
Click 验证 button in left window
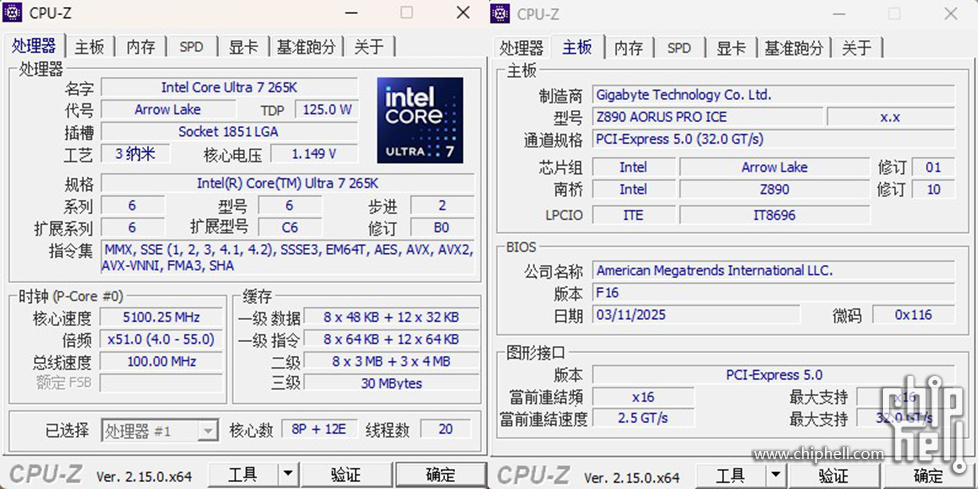coord(346,475)
